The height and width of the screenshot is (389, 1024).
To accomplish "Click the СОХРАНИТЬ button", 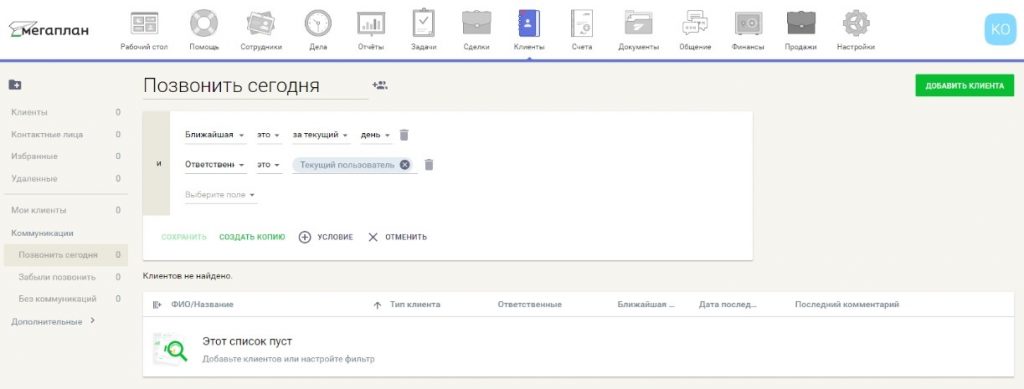I will pos(184,237).
